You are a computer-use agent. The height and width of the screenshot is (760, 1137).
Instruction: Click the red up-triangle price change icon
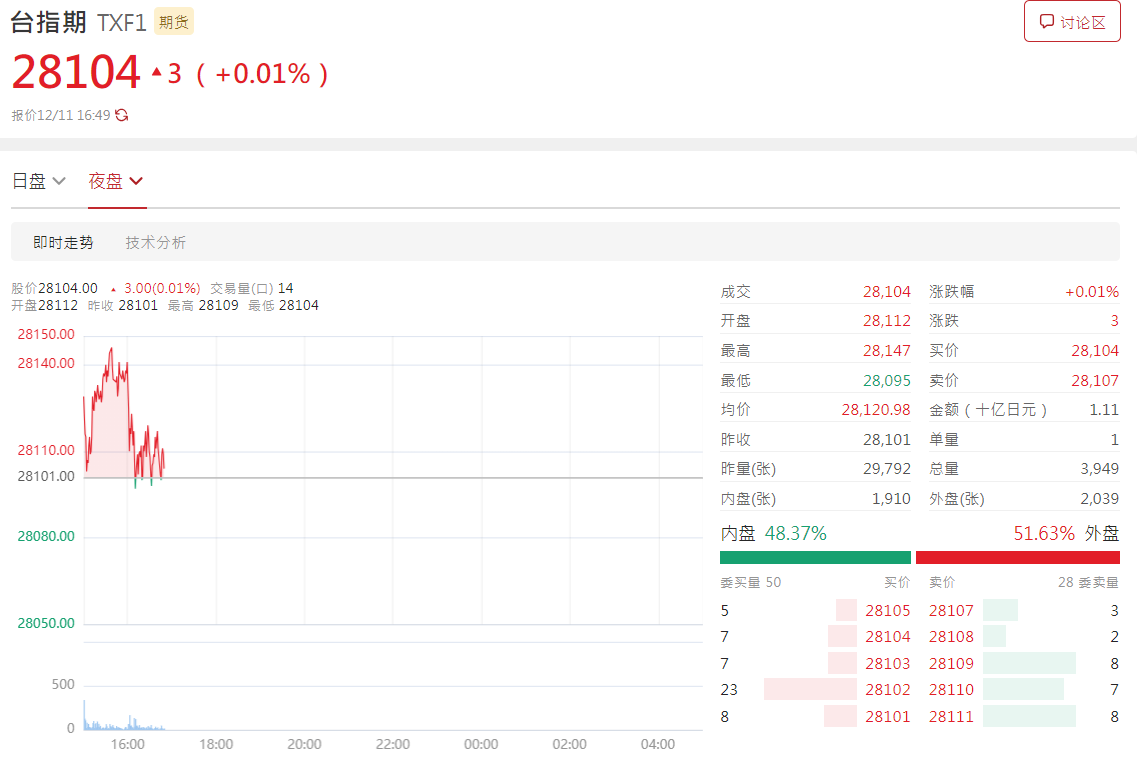coord(156,72)
